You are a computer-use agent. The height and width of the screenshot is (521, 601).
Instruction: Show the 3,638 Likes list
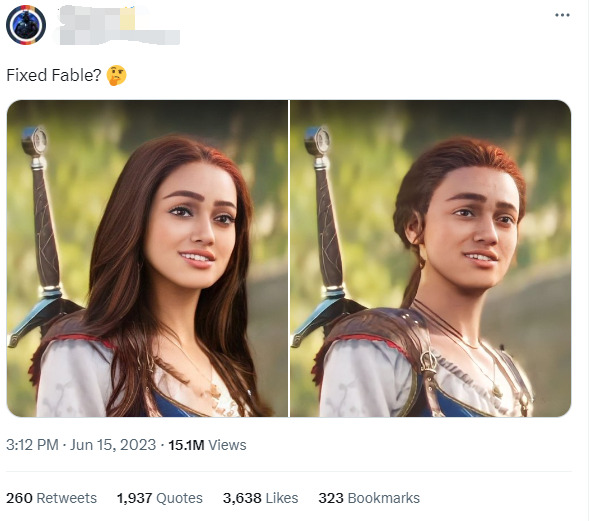point(260,498)
